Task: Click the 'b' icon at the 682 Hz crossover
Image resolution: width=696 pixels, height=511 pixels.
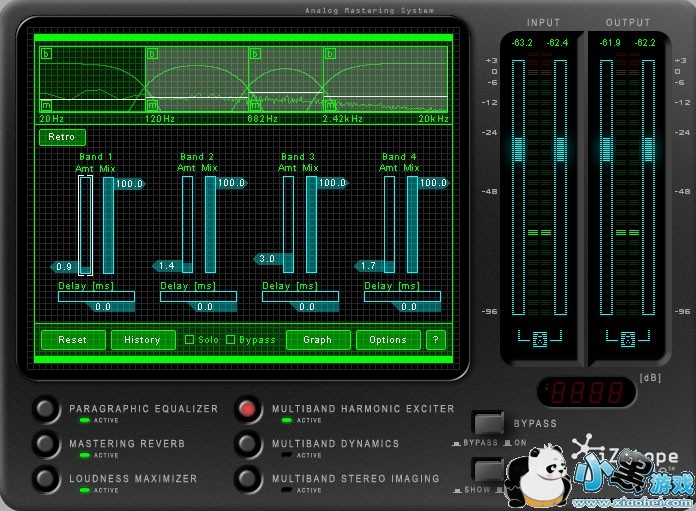Action: click(x=255, y=54)
